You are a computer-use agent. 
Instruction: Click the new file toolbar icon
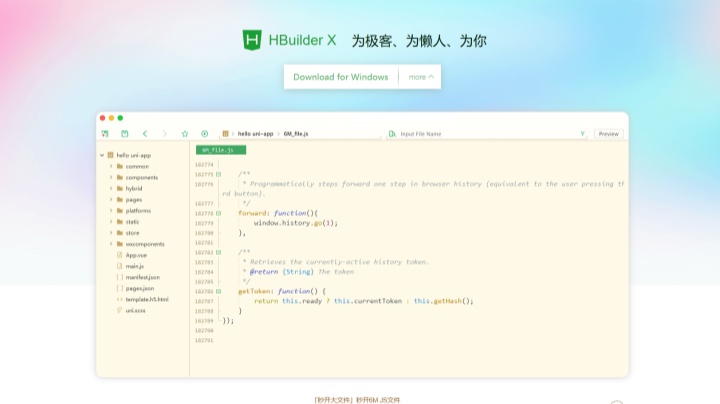click(x=105, y=134)
